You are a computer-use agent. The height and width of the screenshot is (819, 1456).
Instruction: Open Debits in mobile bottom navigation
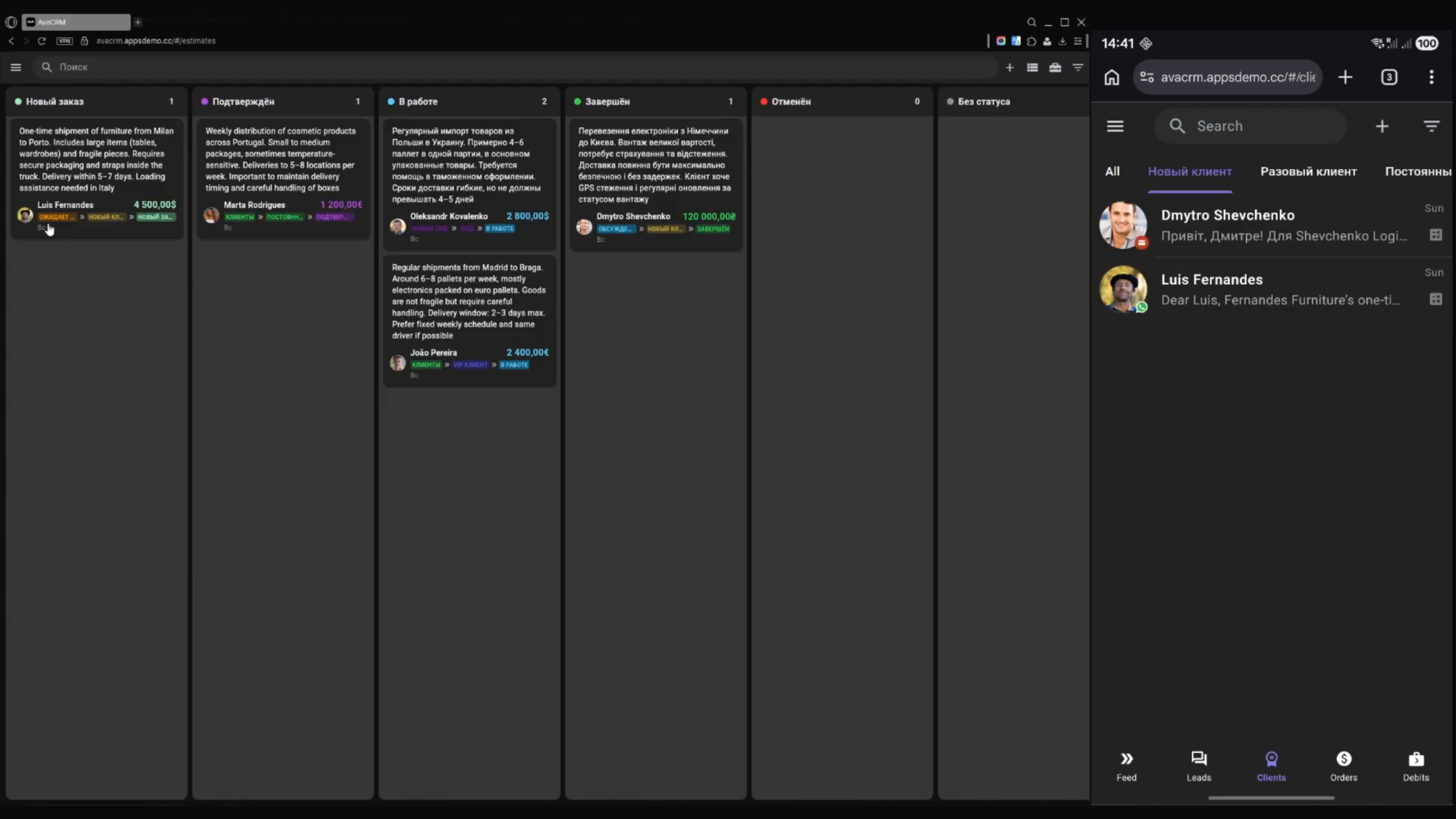(x=1415, y=766)
